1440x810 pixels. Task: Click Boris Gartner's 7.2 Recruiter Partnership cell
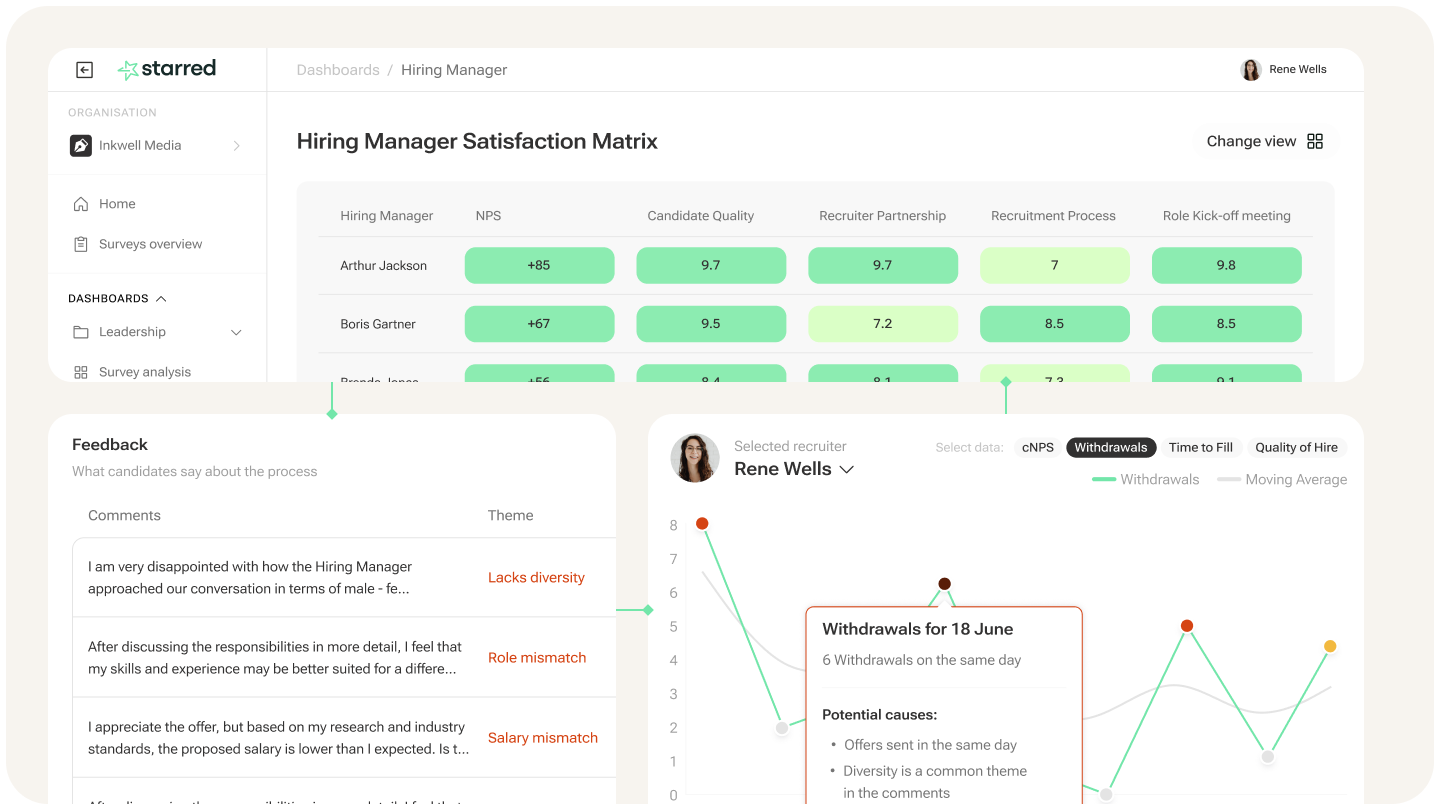coord(883,324)
